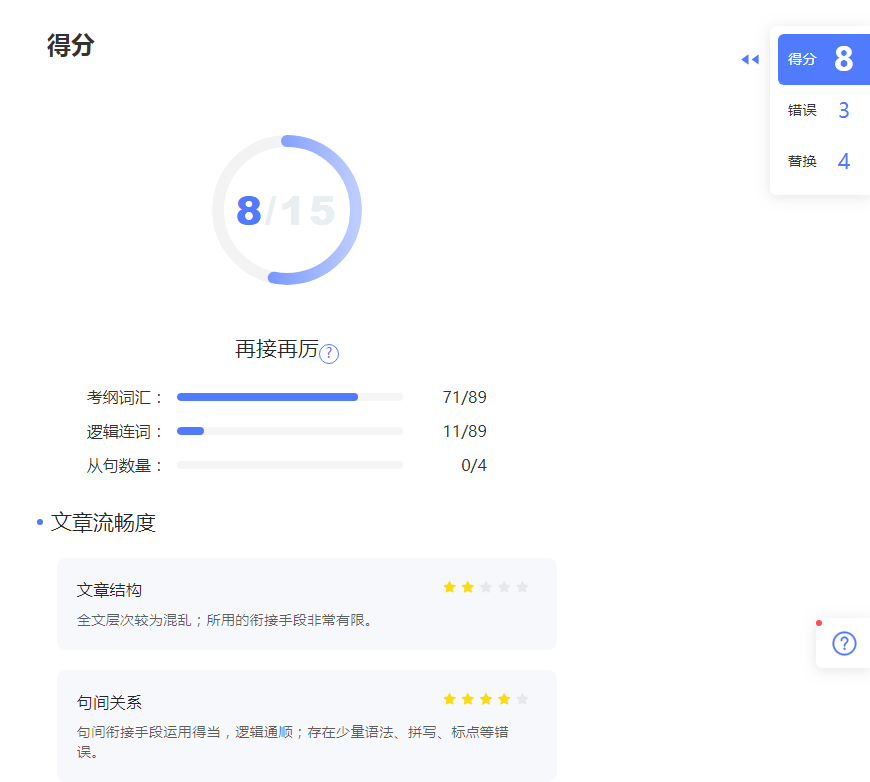Click the 逻辑连词 label
This screenshot has height=782, width=870.
tap(125, 432)
